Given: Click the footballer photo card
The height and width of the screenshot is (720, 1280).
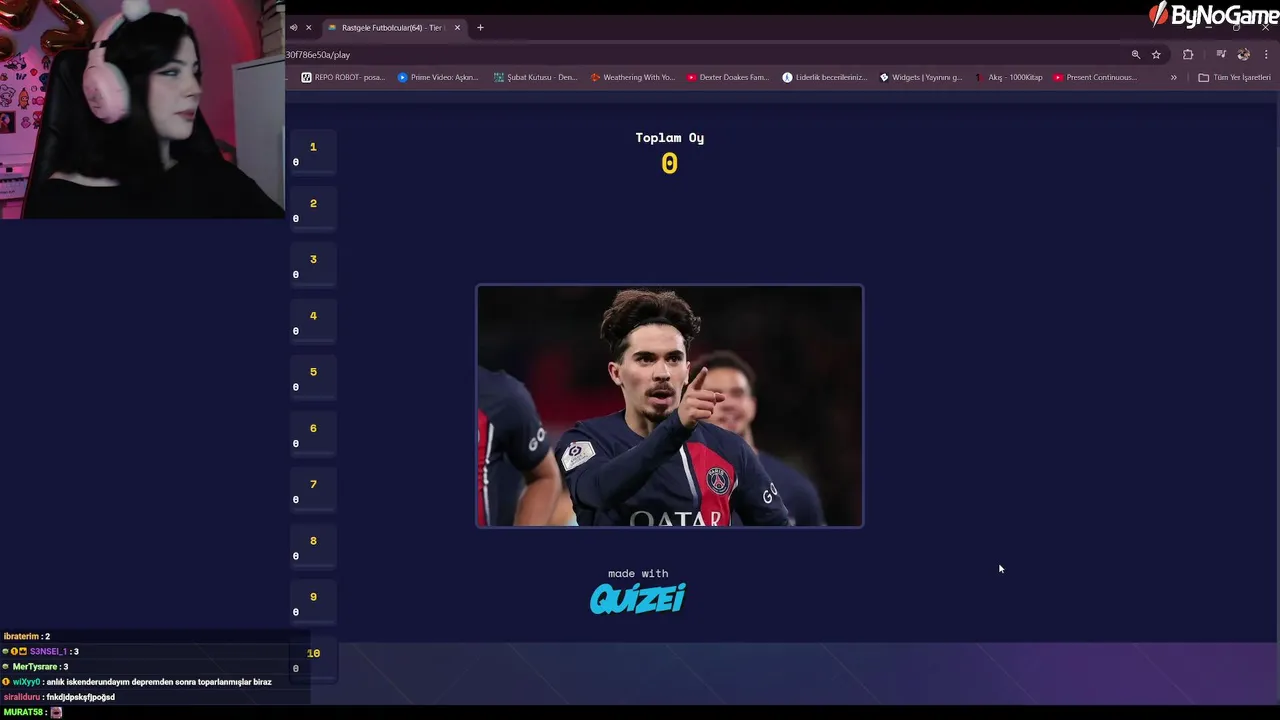Looking at the screenshot, I should coord(669,406).
